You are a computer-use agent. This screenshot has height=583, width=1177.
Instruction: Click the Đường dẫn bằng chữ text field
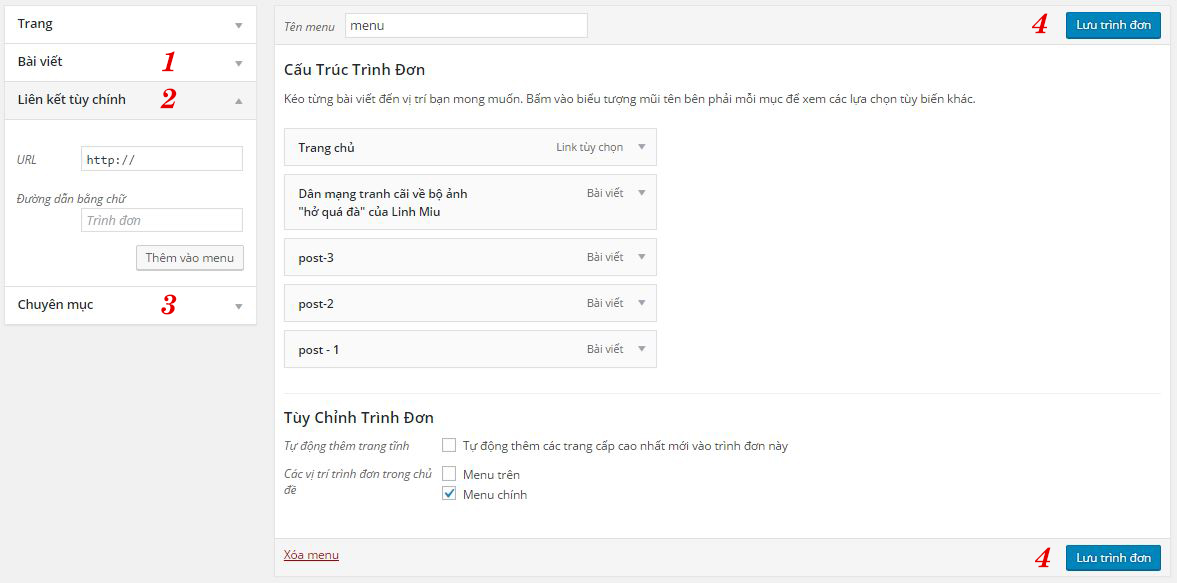(x=161, y=220)
